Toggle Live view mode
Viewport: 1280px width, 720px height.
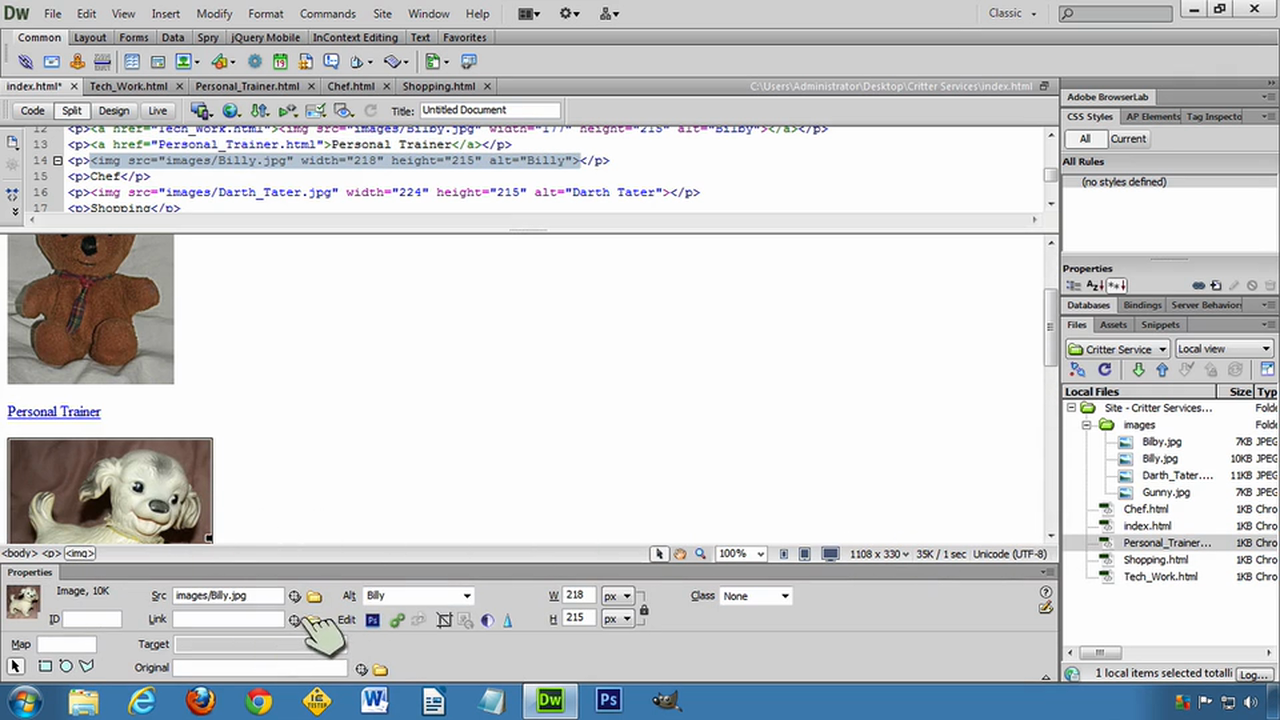(x=157, y=110)
